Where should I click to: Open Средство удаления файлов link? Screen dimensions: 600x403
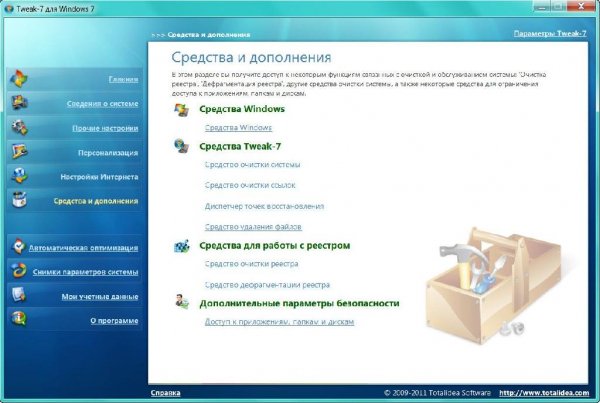click(x=253, y=227)
